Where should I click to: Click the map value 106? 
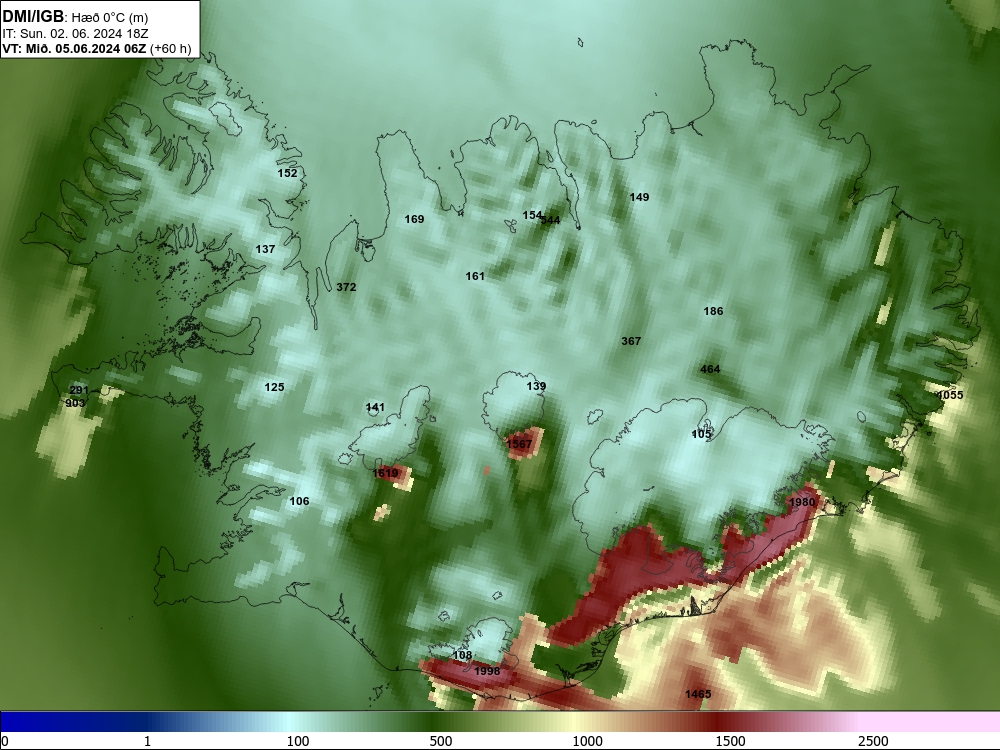pos(299,501)
